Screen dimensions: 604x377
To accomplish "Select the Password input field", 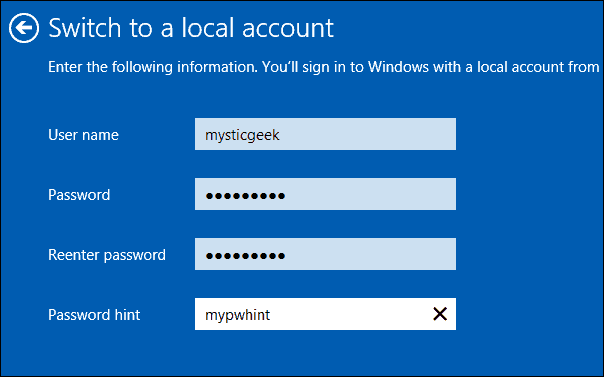I will pyautogui.click(x=325, y=194).
